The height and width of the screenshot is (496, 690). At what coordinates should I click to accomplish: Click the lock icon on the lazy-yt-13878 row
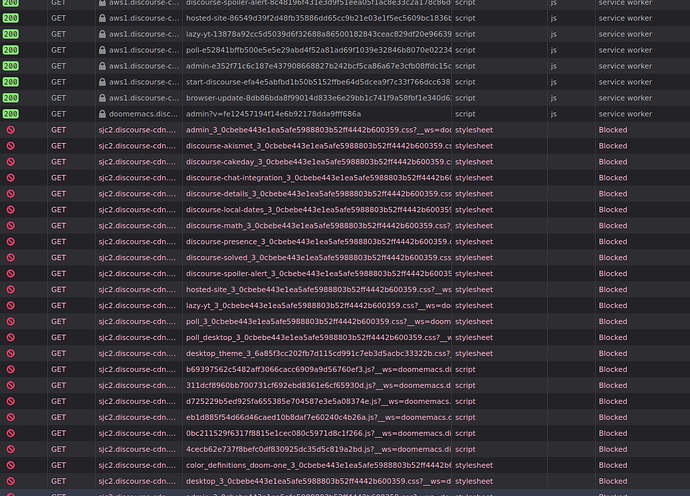click(102, 34)
